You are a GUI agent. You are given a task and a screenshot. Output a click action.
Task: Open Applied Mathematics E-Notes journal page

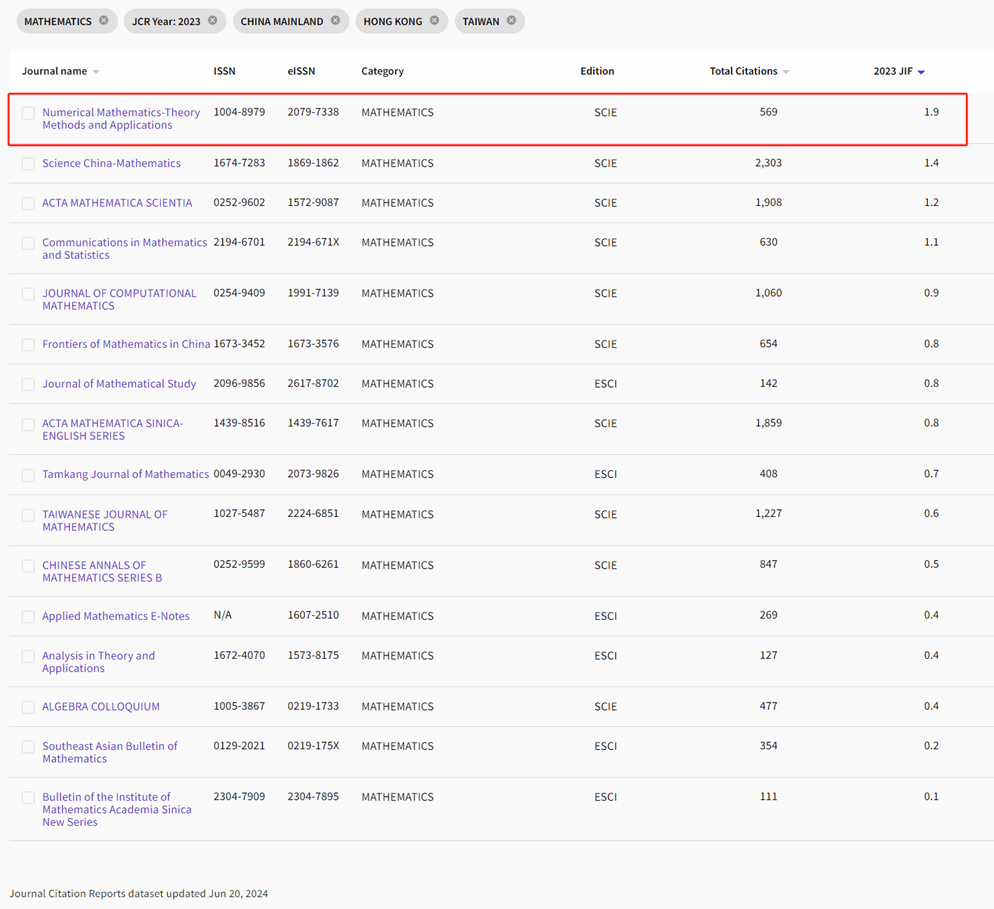[x=116, y=616]
